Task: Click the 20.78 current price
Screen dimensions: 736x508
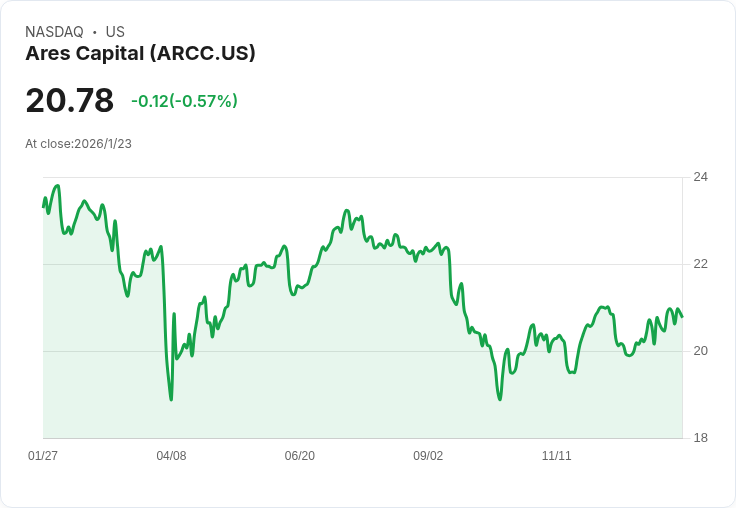Action: 69,100
